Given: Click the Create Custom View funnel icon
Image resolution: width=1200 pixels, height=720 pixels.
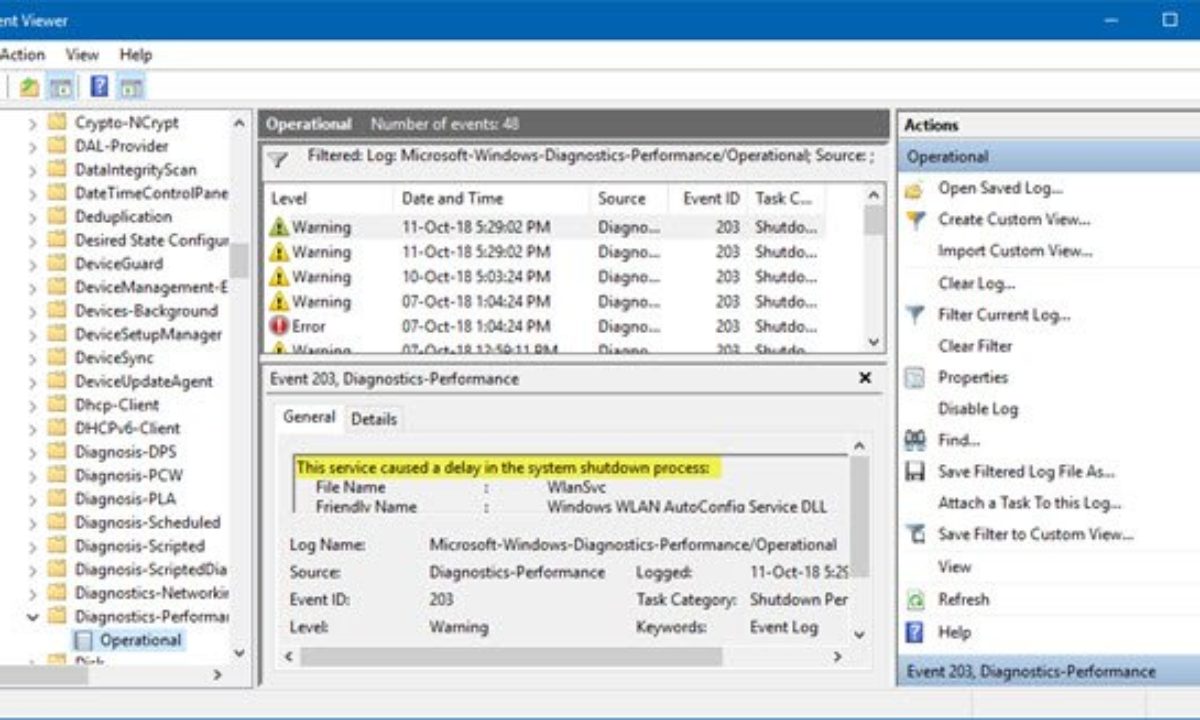Looking at the screenshot, I should point(914,220).
